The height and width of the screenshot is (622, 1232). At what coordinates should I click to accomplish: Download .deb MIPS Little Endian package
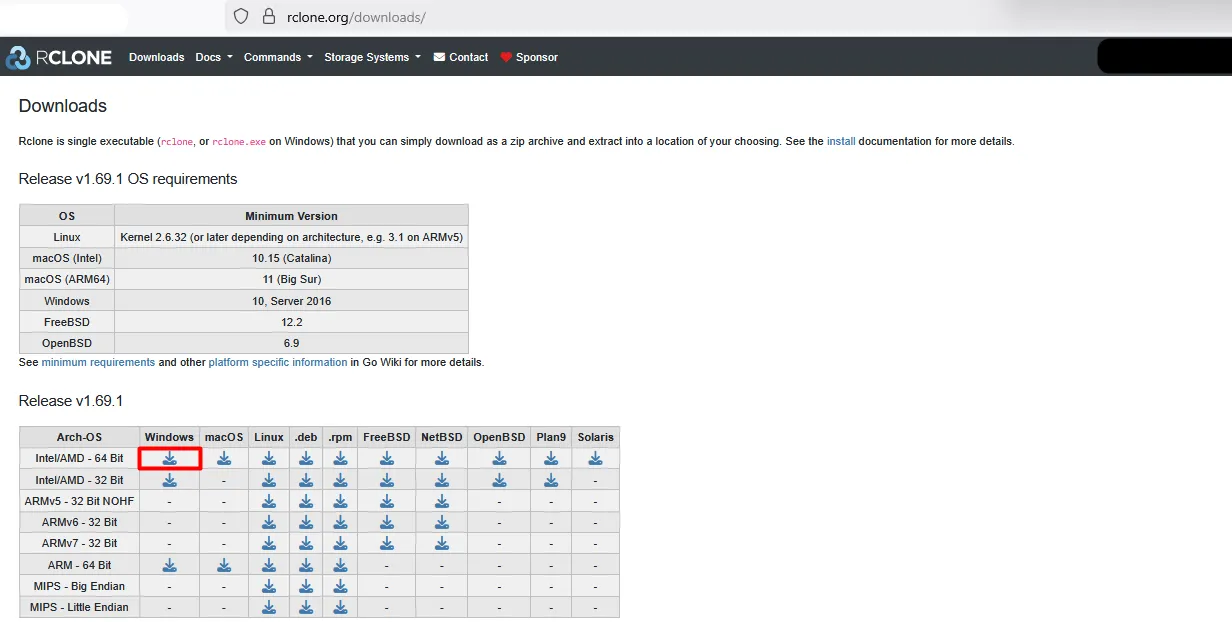306,607
